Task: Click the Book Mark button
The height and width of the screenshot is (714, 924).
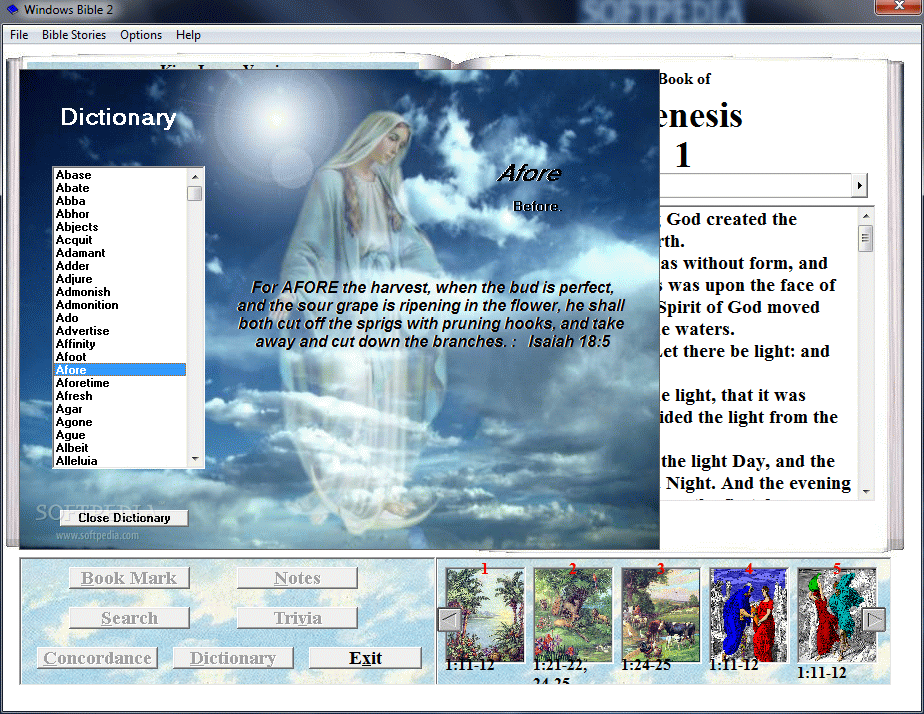Action: [x=129, y=578]
